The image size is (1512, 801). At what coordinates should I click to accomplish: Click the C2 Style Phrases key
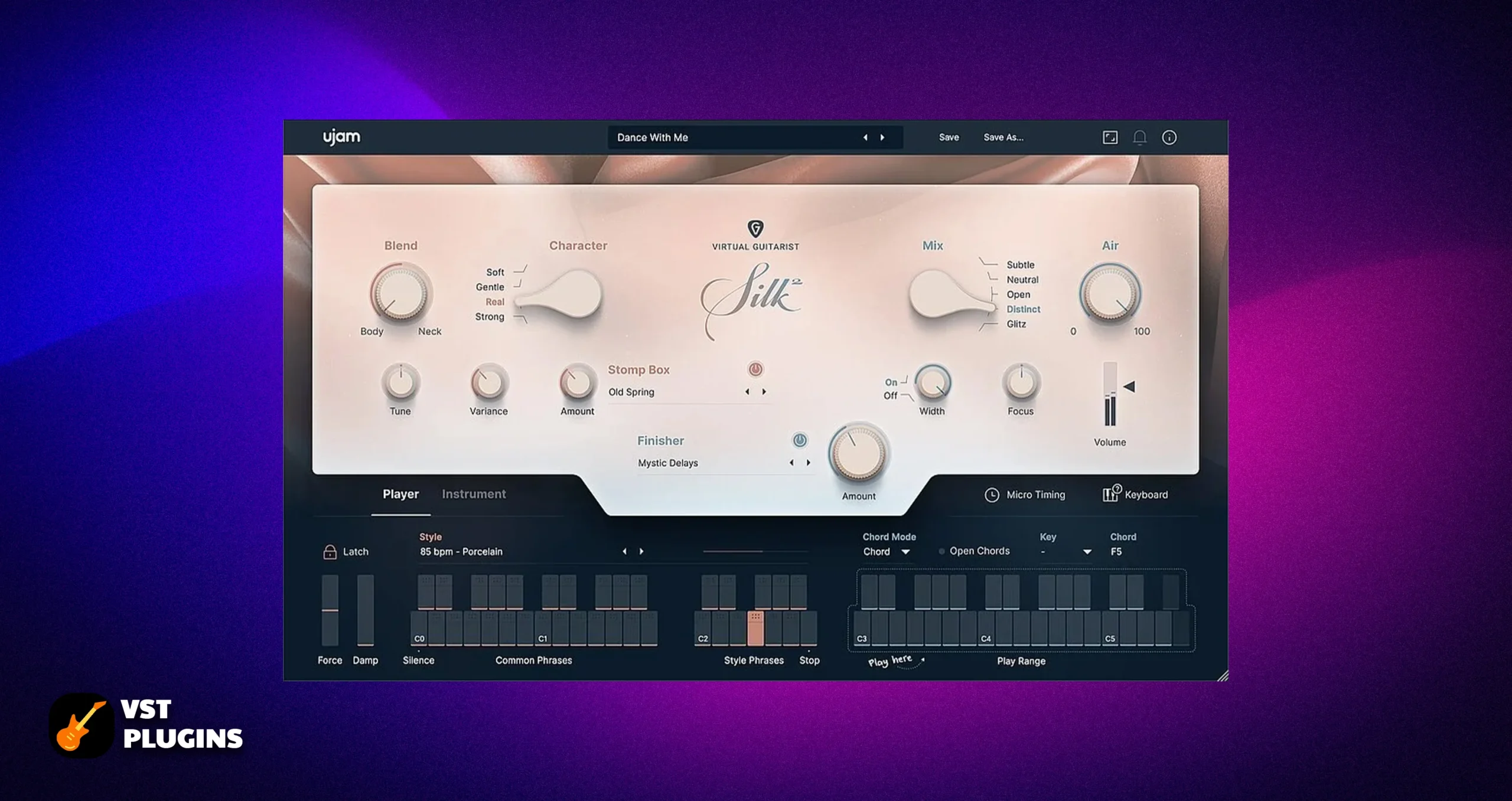tap(702, 629)
